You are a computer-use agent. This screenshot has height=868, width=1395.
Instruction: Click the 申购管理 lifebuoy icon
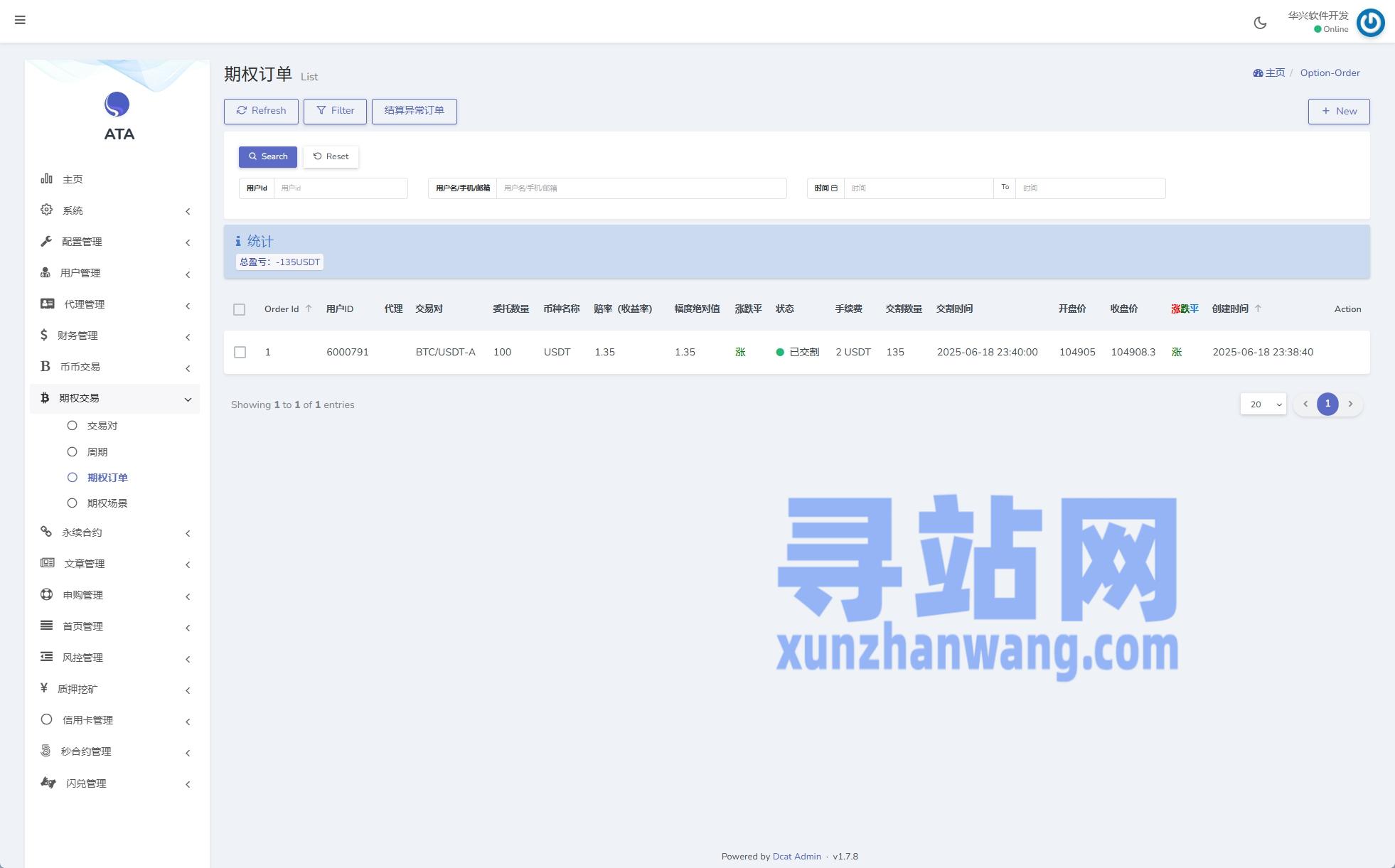coord(47,594)
